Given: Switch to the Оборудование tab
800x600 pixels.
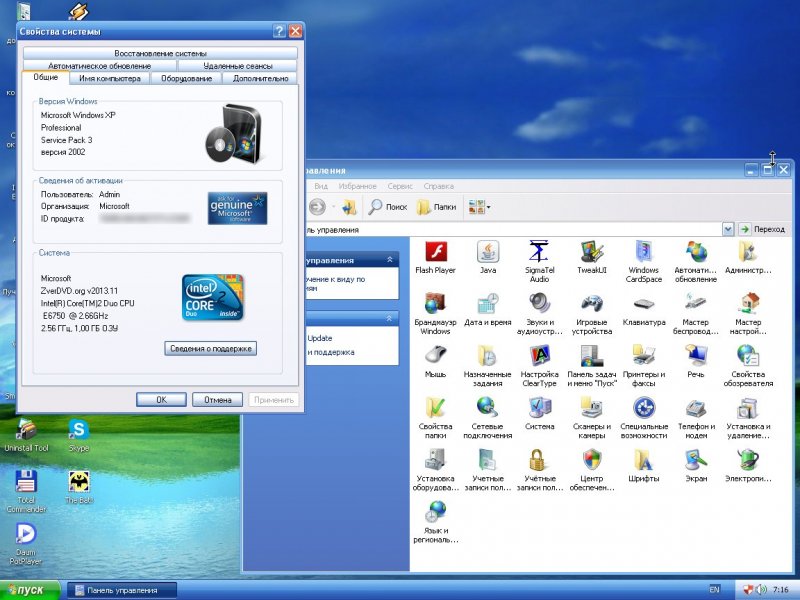Looking at the screenshot, I should click(x=187, y=79).
